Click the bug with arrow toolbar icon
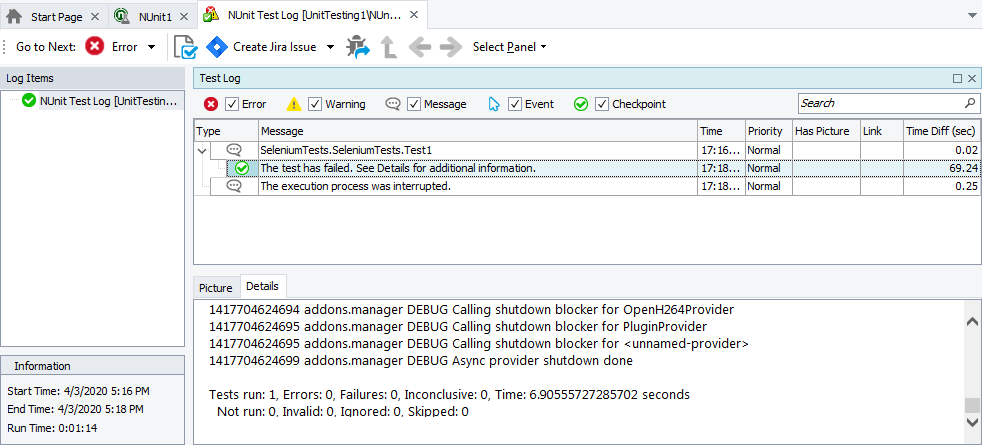Viewport: 982px width, 445px height. coord(357,47)
